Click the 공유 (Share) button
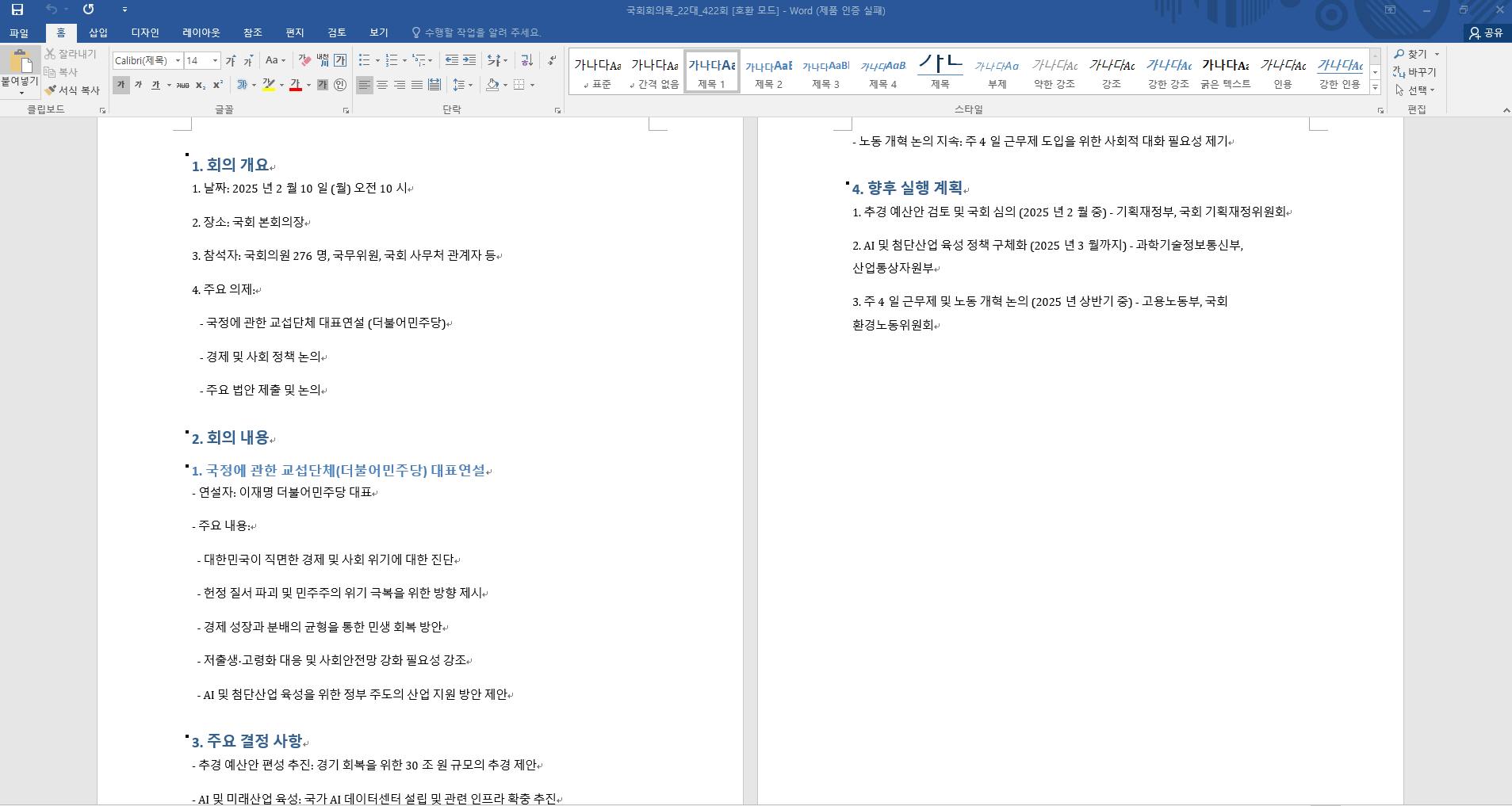The image size is (1512, 806). tap(1486, 32)
